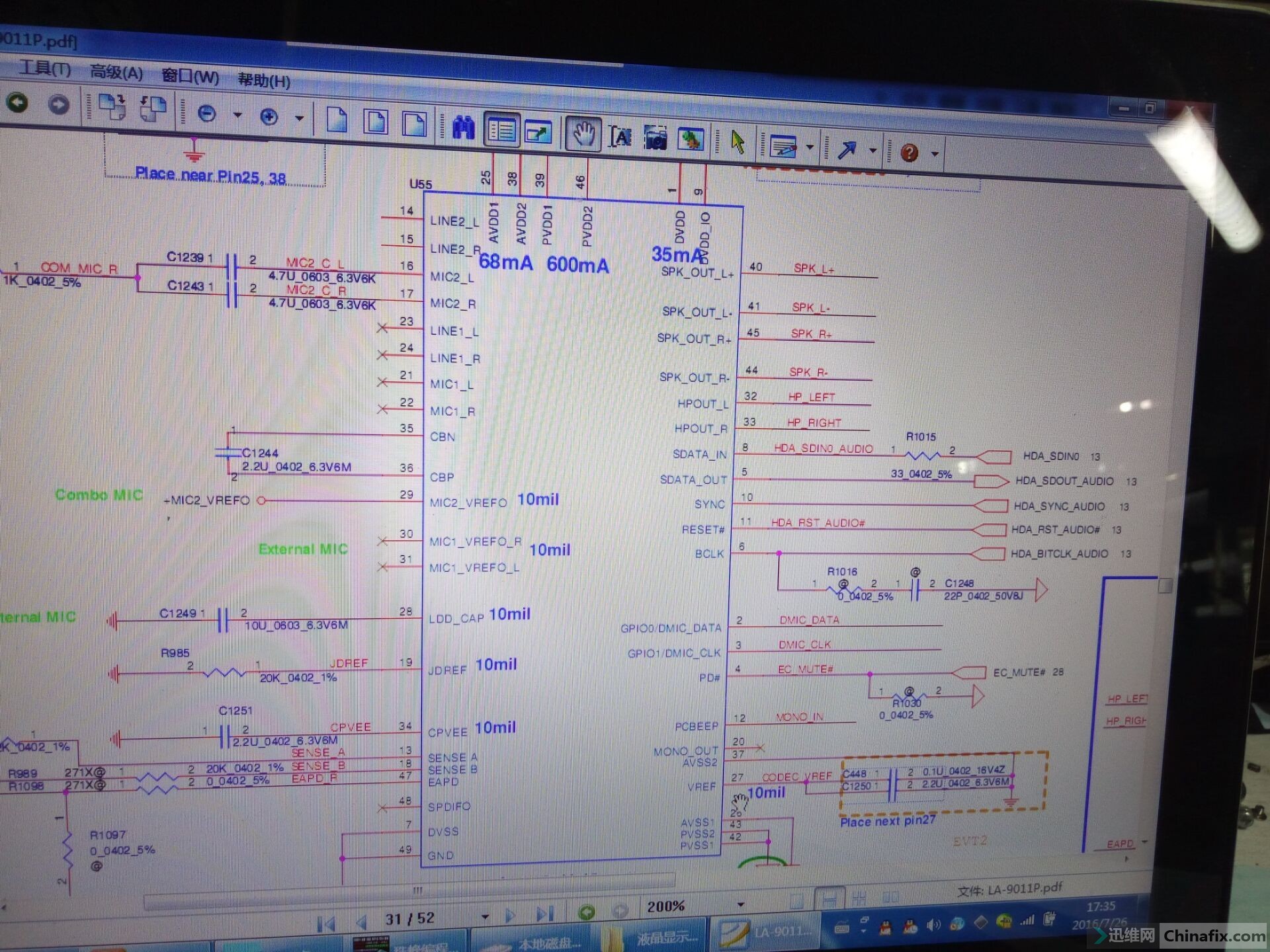This screenshot has width=1270, height=952.
Task: Expand the help icon dropdown
Action: 935,154
